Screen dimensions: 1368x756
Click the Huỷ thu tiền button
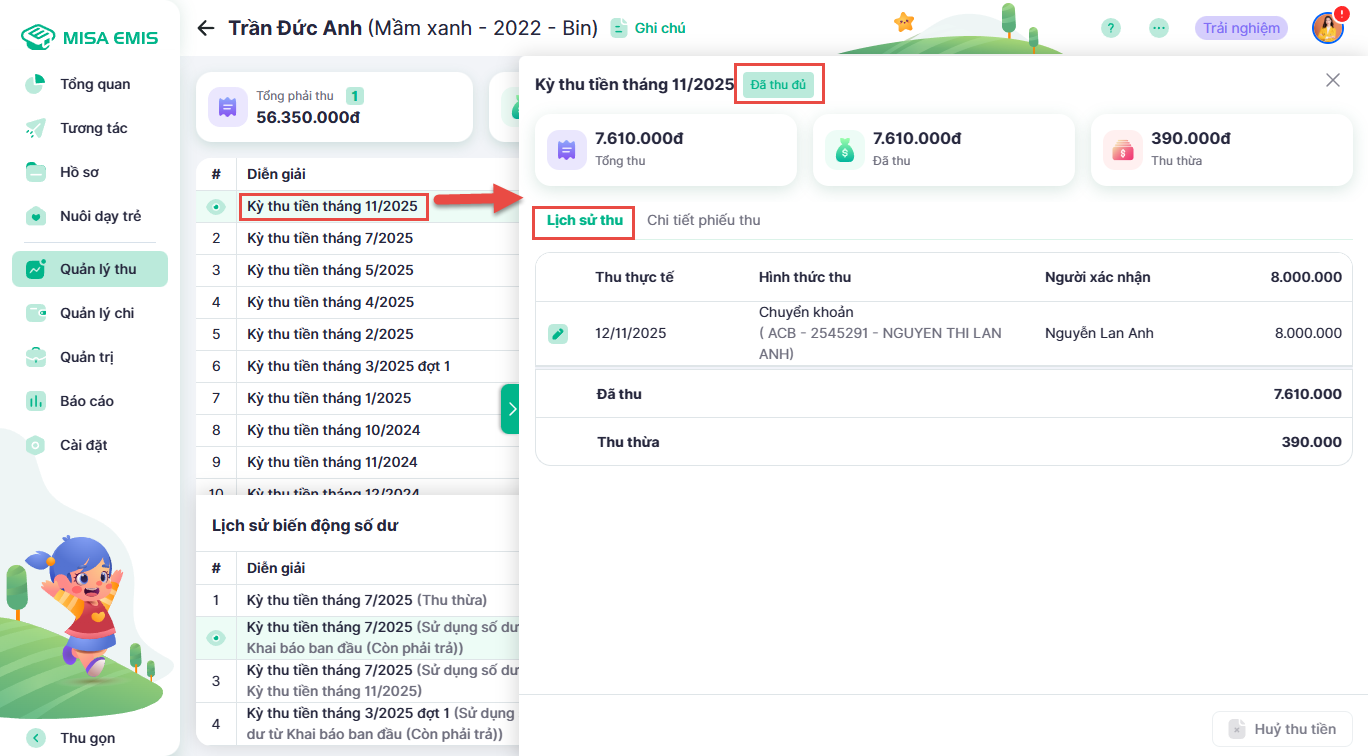(x=1282, y=729)
